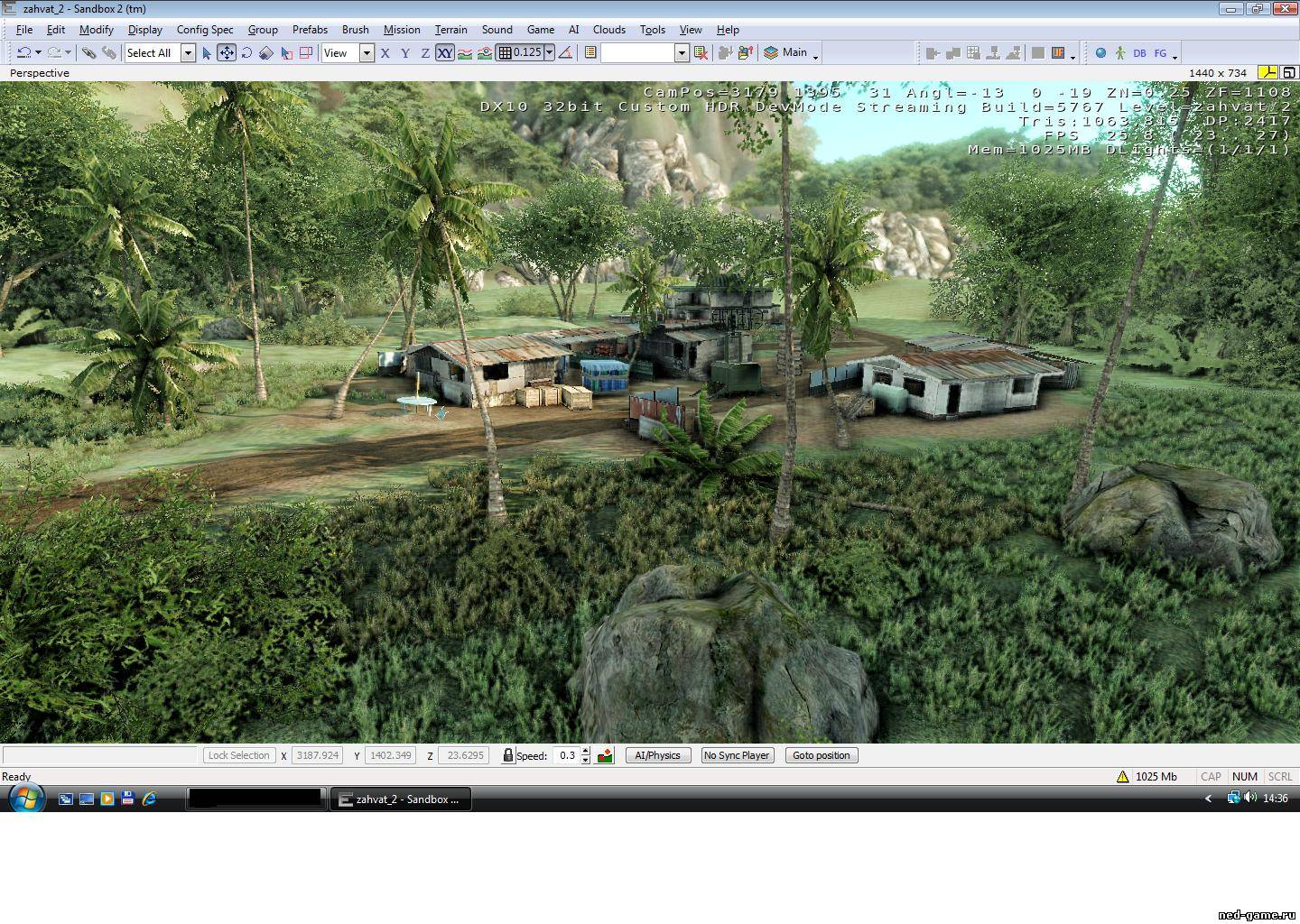Click the grid-shaped align toolbar icon
Viewport: 1300px width, 924px height.
[x=973, y=53]
